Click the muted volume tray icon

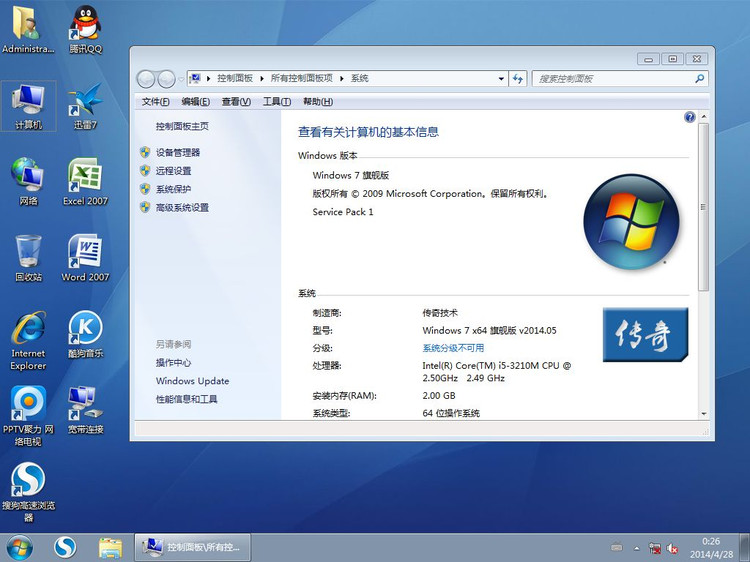point(673,549)
